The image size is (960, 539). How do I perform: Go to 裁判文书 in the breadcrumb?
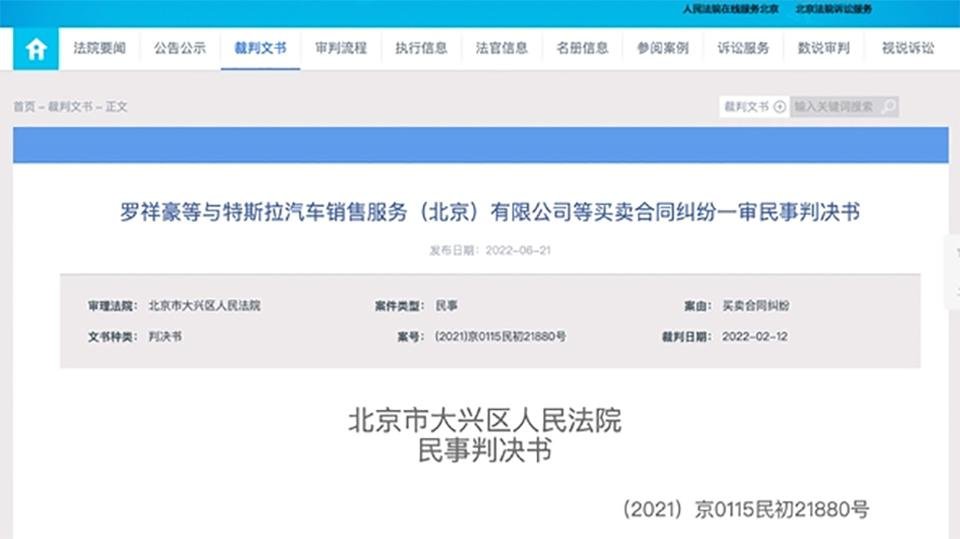coord(70,107)
